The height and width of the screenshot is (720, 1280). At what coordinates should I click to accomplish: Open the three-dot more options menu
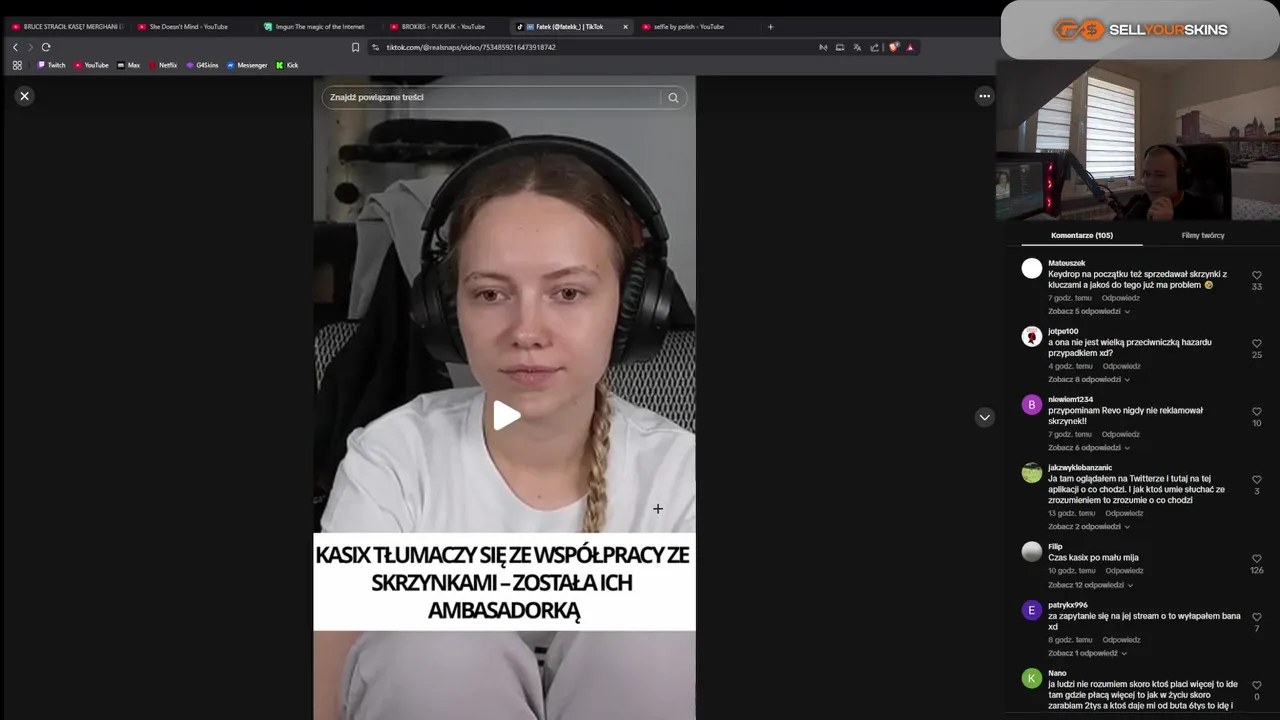[985, 96]
